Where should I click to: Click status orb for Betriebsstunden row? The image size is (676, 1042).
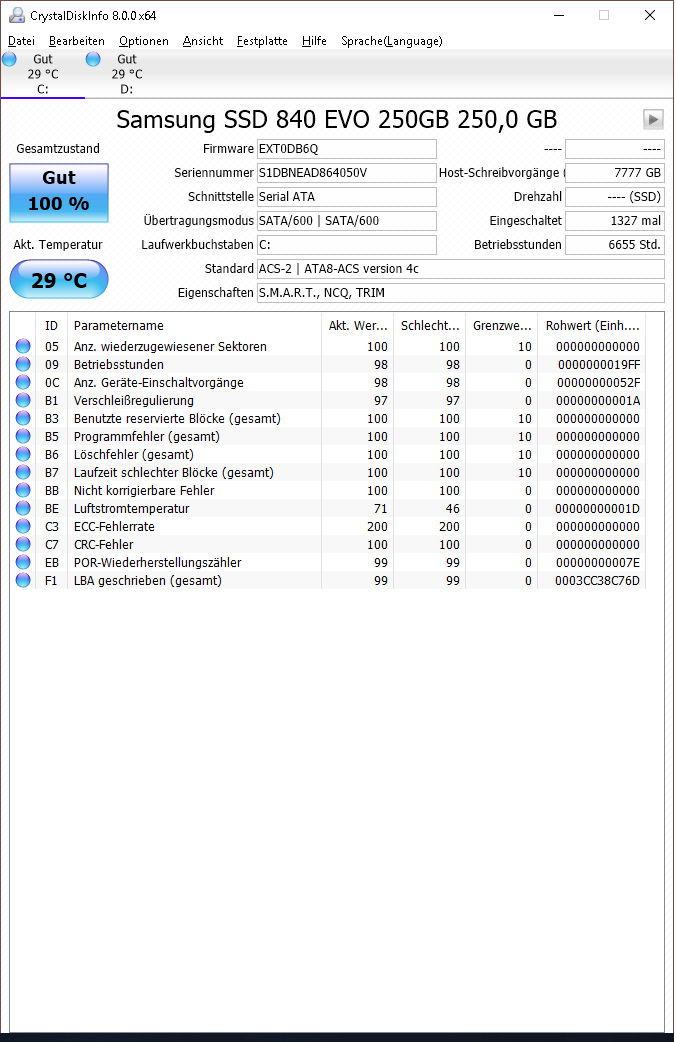pyautogui.click(x=23, y=364)
